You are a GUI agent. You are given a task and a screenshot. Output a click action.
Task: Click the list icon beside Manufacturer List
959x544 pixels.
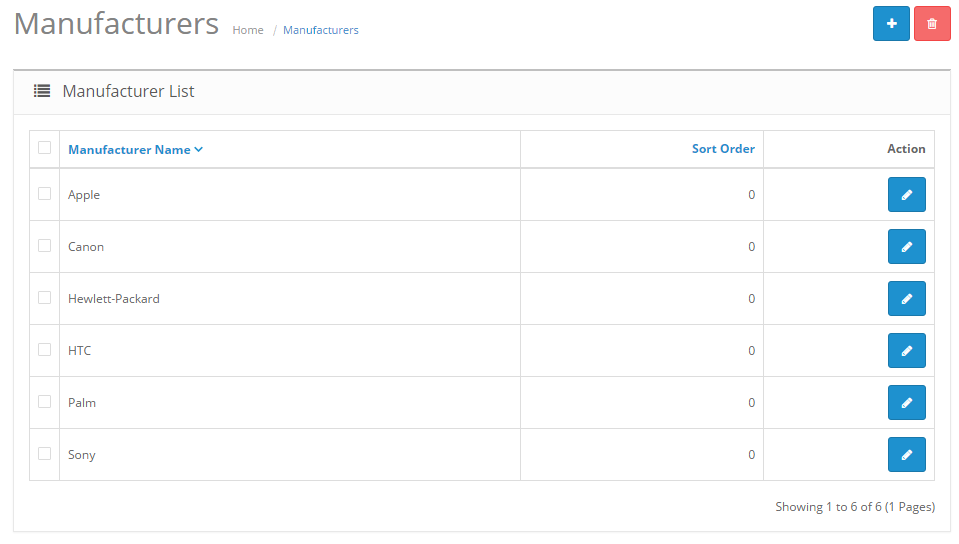[42, 91]
